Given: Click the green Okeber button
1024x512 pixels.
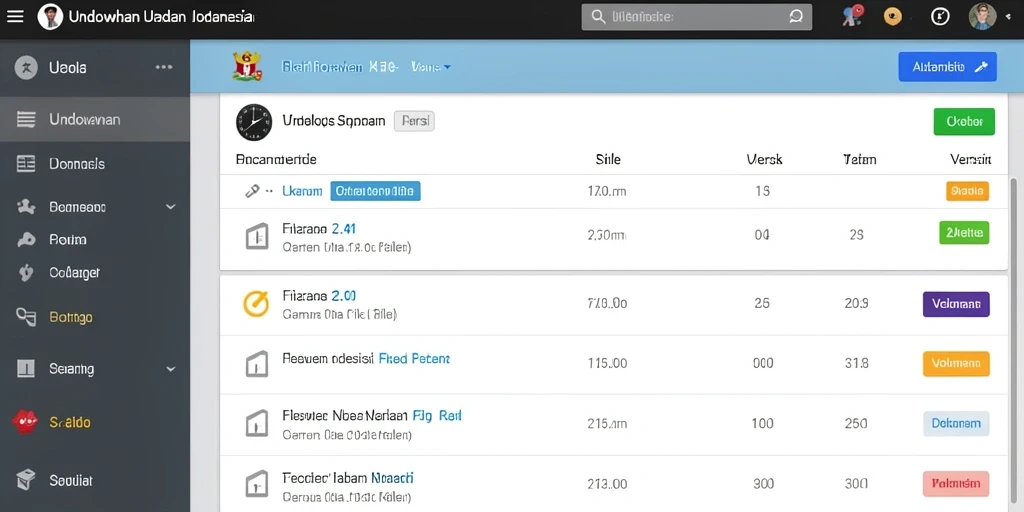Looking at the screenshot, I should tap(964, 121).
